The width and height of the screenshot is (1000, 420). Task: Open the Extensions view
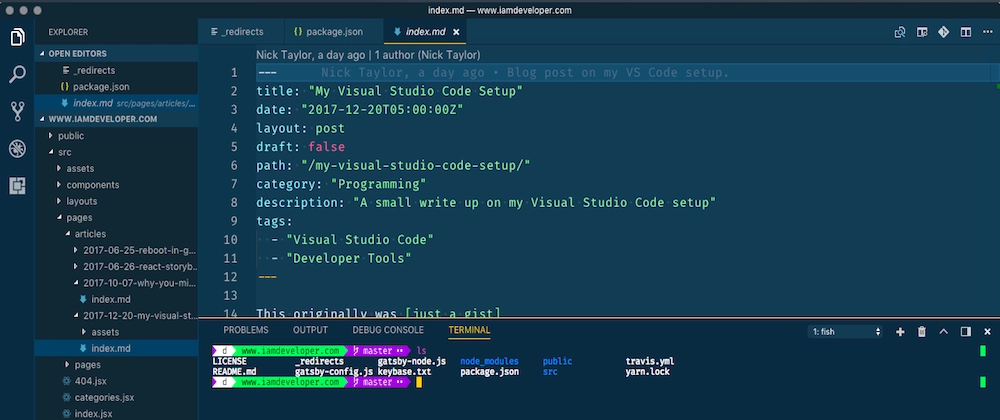point(17,185)
